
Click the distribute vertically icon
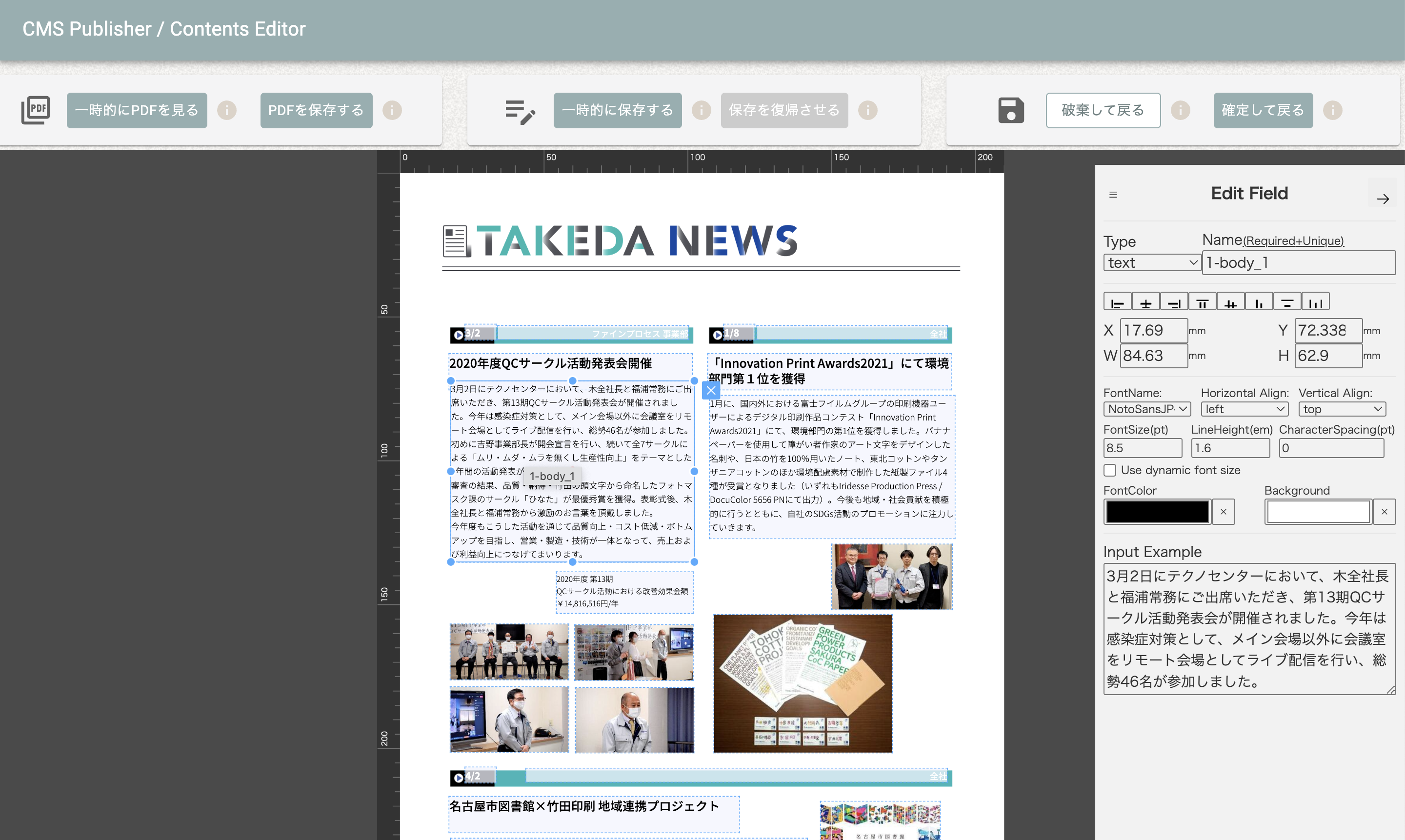point(1287,301)
